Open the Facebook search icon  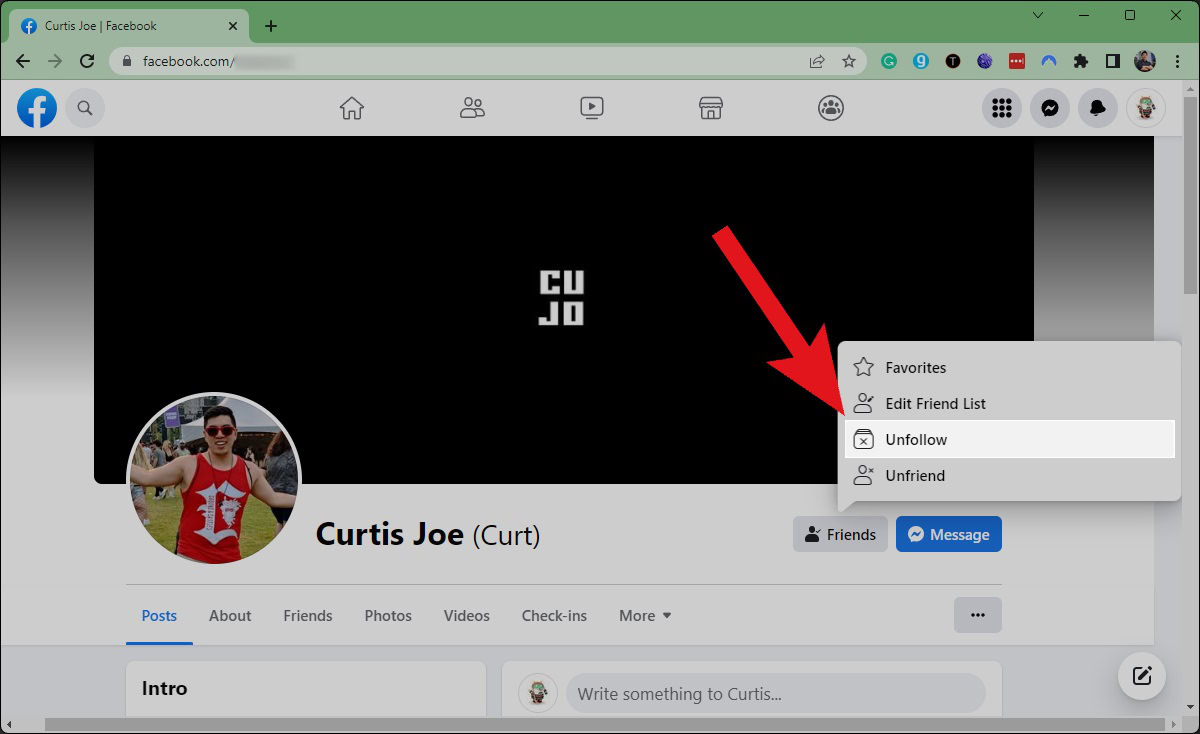pyautogui.click(x=85, y=108)
